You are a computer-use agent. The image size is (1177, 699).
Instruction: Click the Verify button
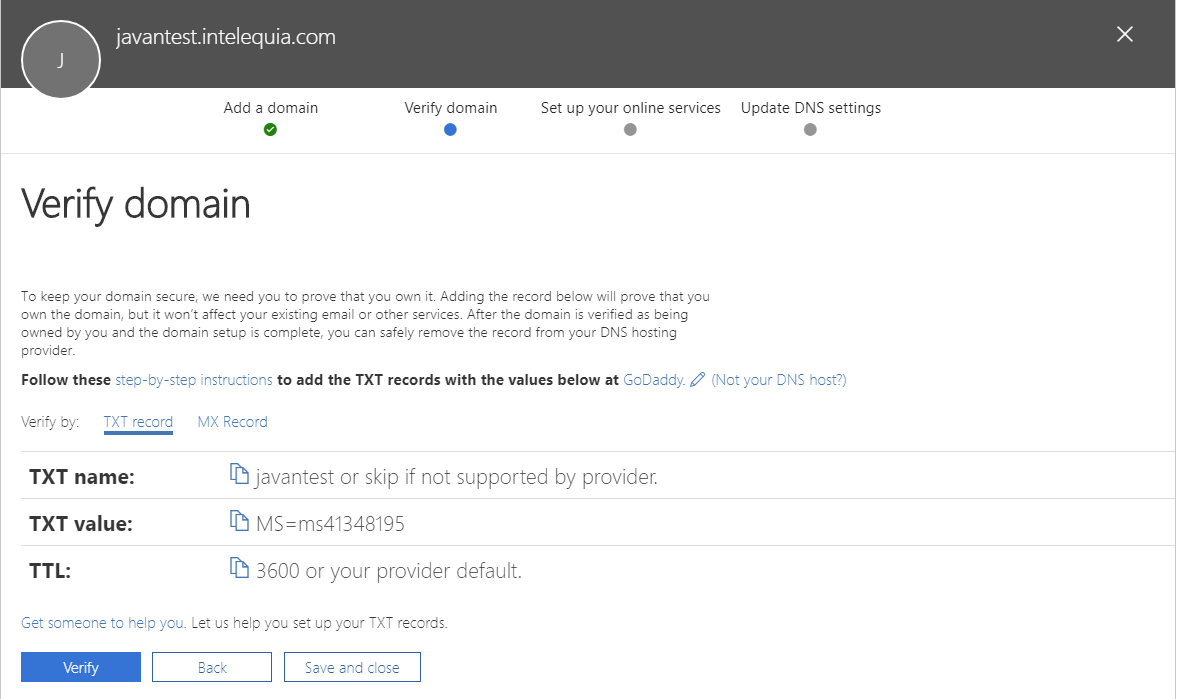80,667
